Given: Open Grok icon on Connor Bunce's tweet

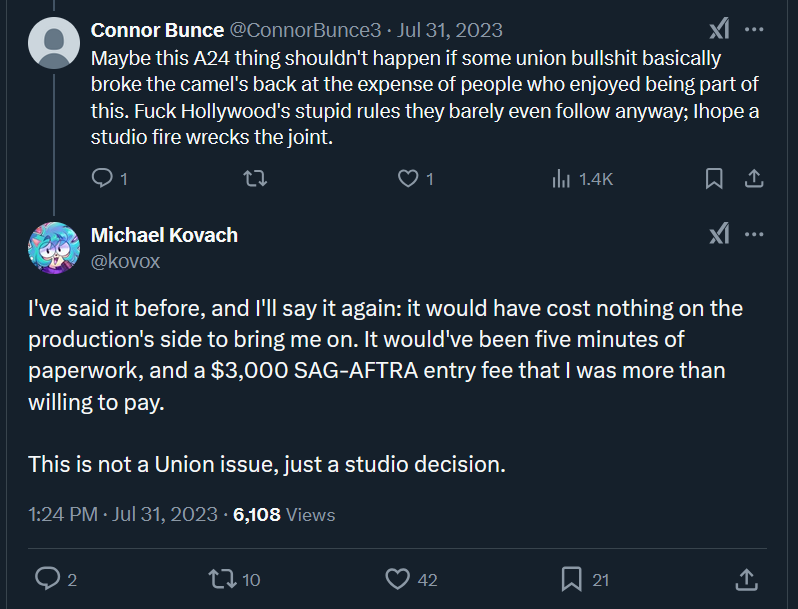Looking at the screenshot, I should point(719,29).
